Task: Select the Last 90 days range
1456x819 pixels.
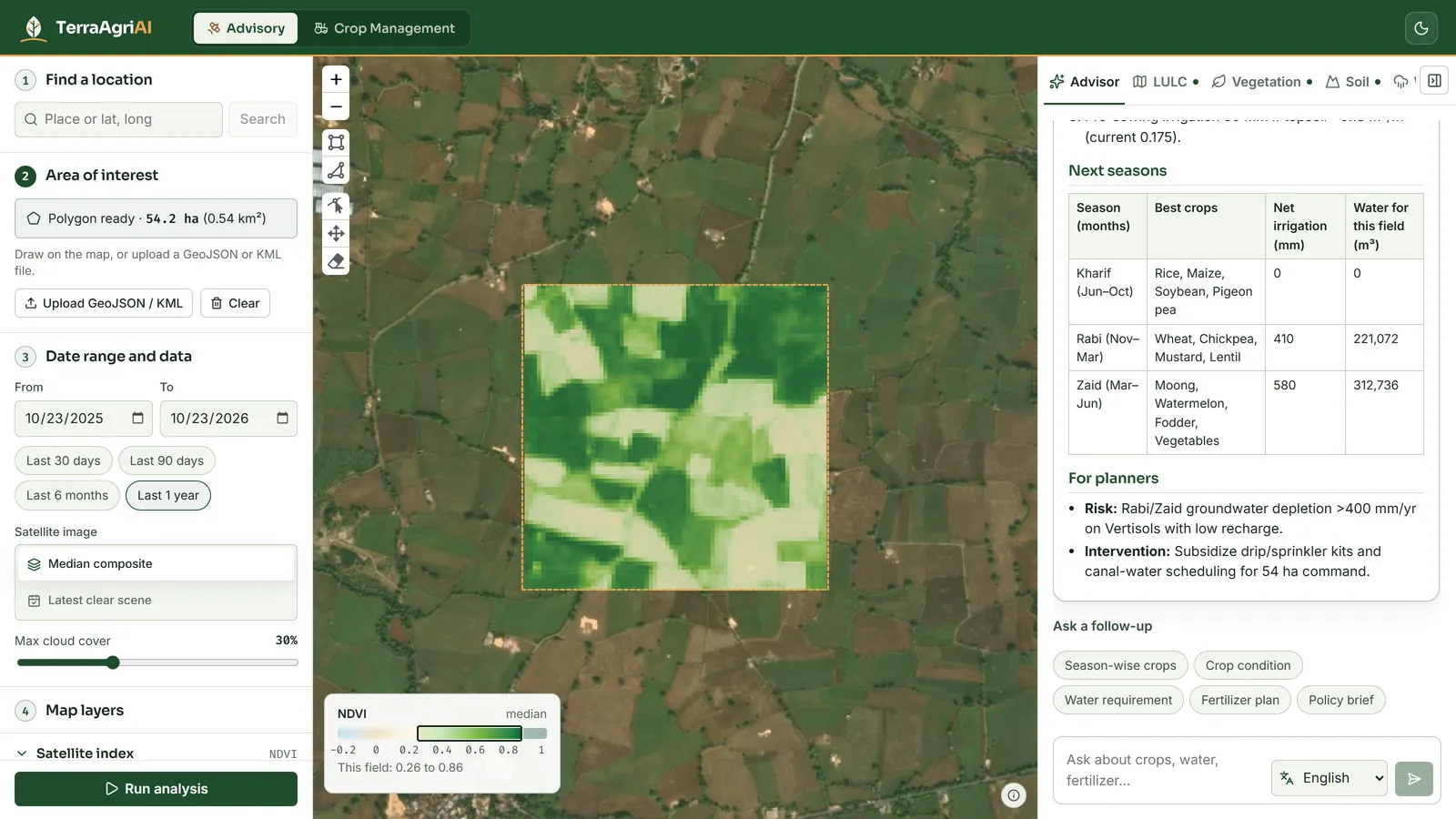Action: (x=167, y=460)
